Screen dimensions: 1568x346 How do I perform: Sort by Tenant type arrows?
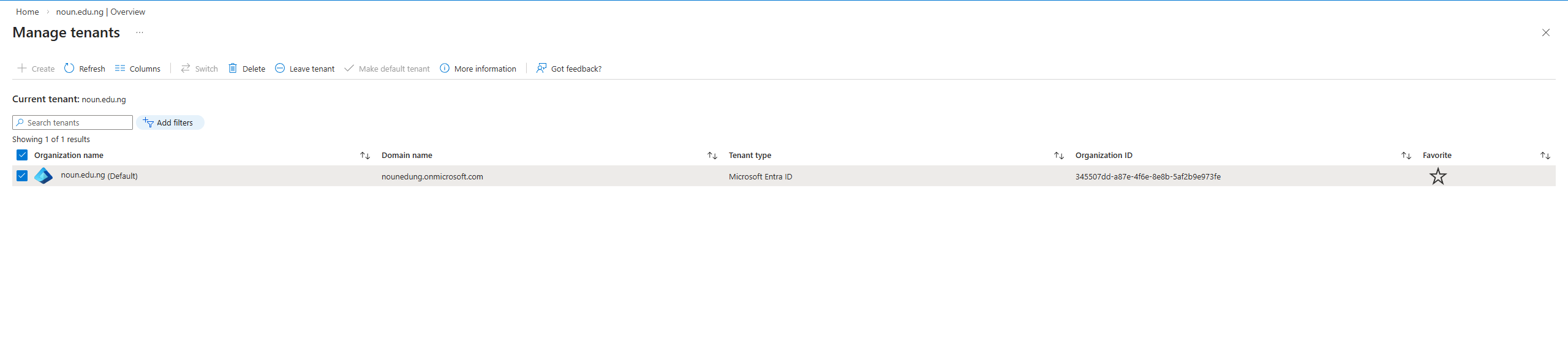(1059, 156)
